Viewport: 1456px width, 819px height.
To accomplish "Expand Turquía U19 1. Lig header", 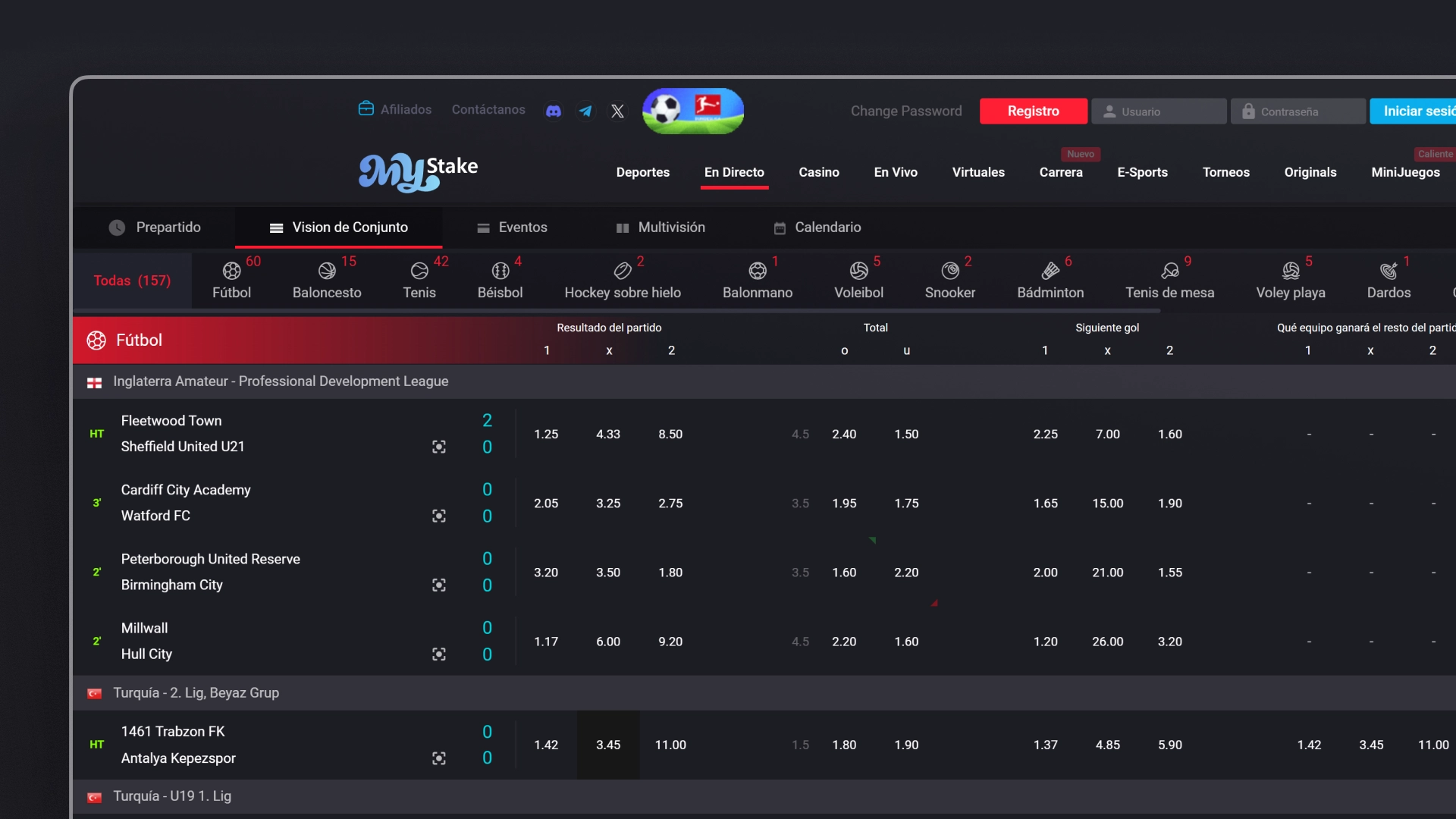I will tap(764, 796).
